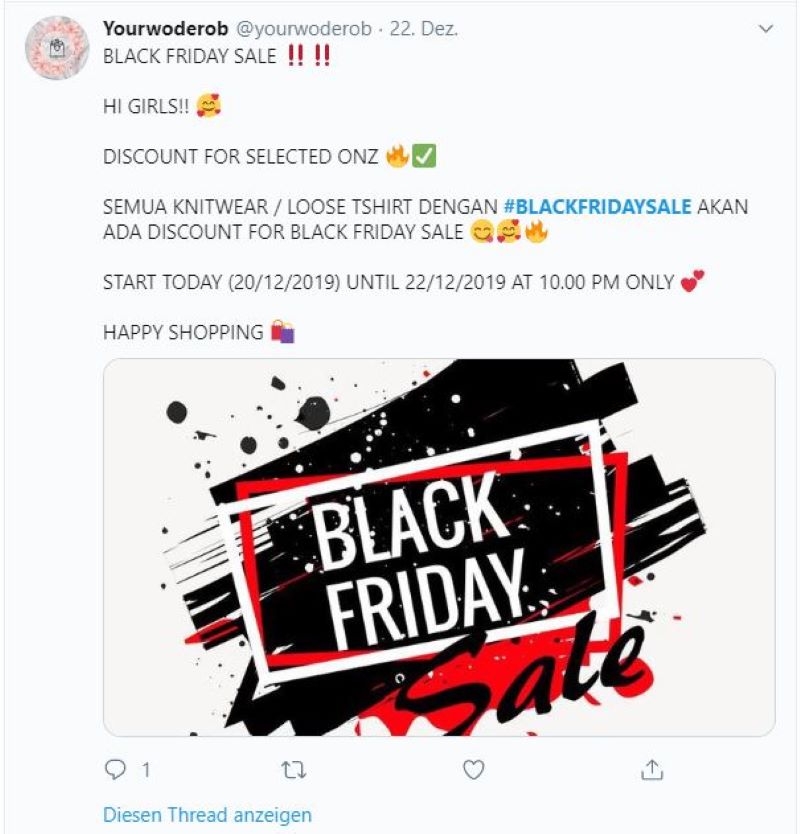The width and height of the screenshot is (800, 834).
Task: Click the reply count number 1
Action: [x=146, y=770]
